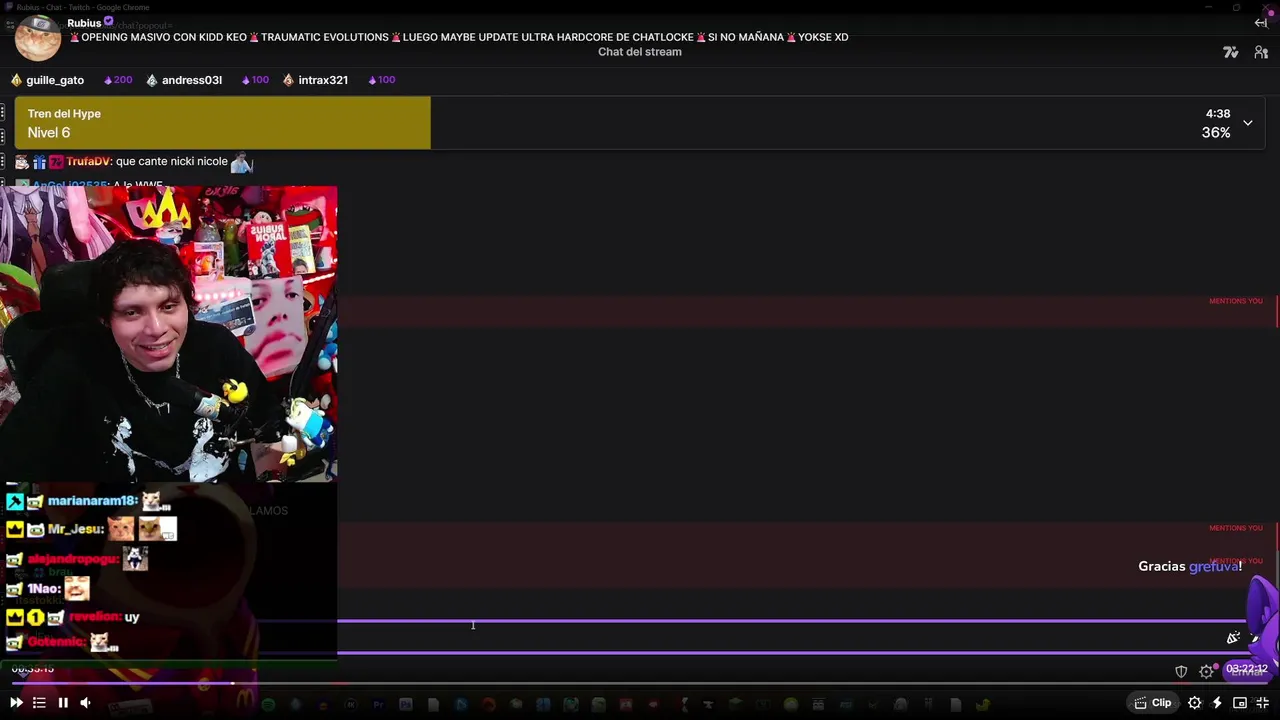Expand the Tren del Hype chevron
This screenshot has height=720, width=1280.
click(x=1248, y=123)
